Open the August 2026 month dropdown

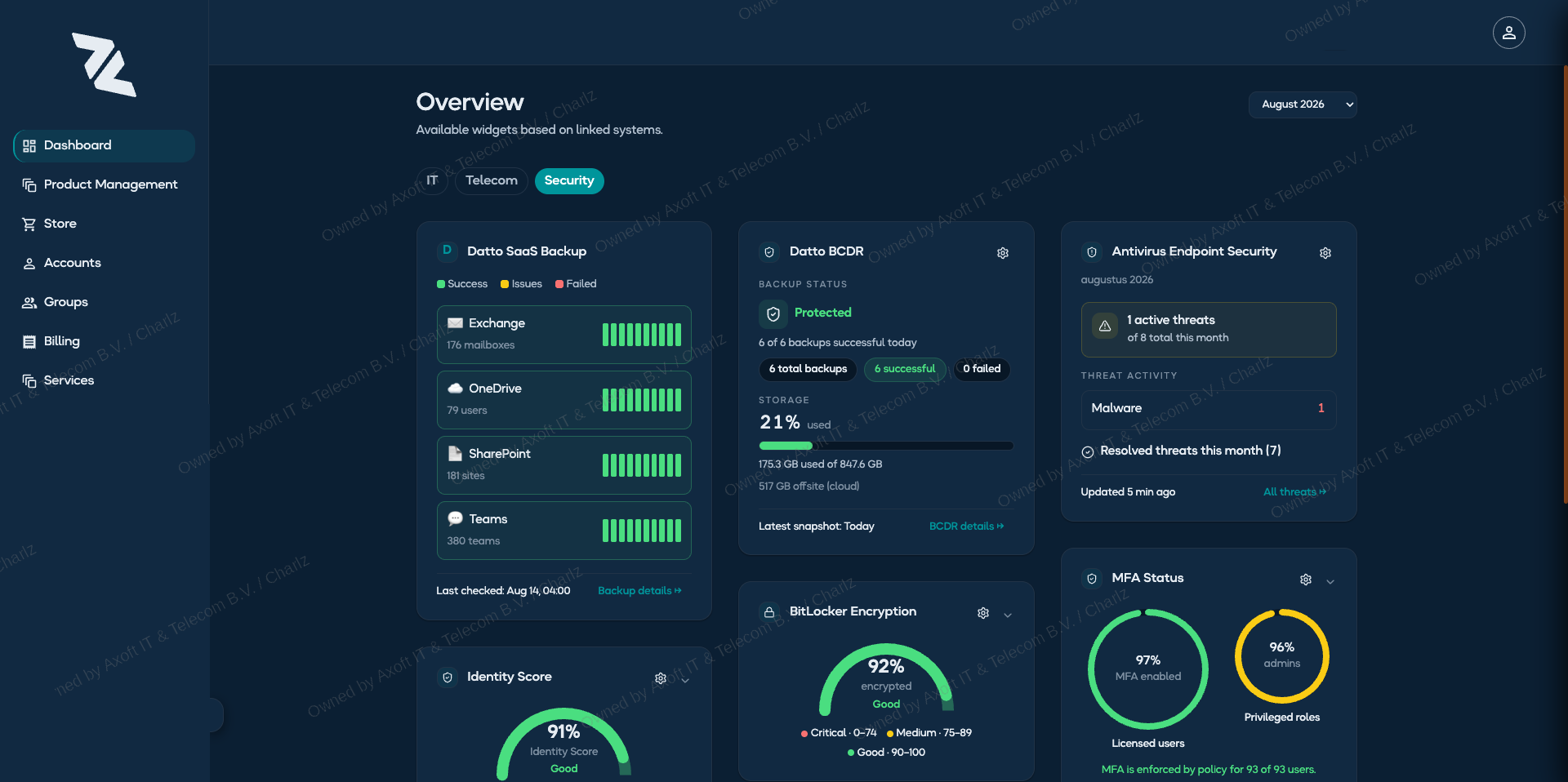tap(1303, 104)
